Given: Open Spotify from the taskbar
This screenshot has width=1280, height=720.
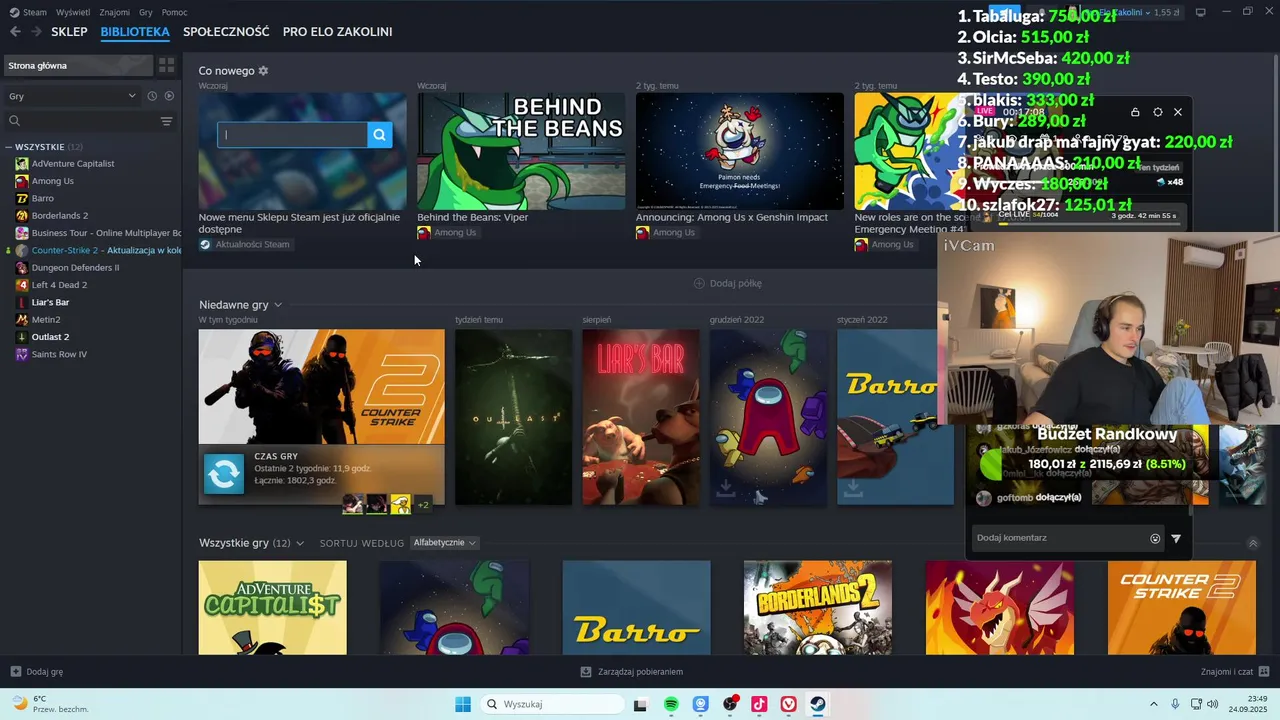Looking at the screenshot, I should pos(671,704).
